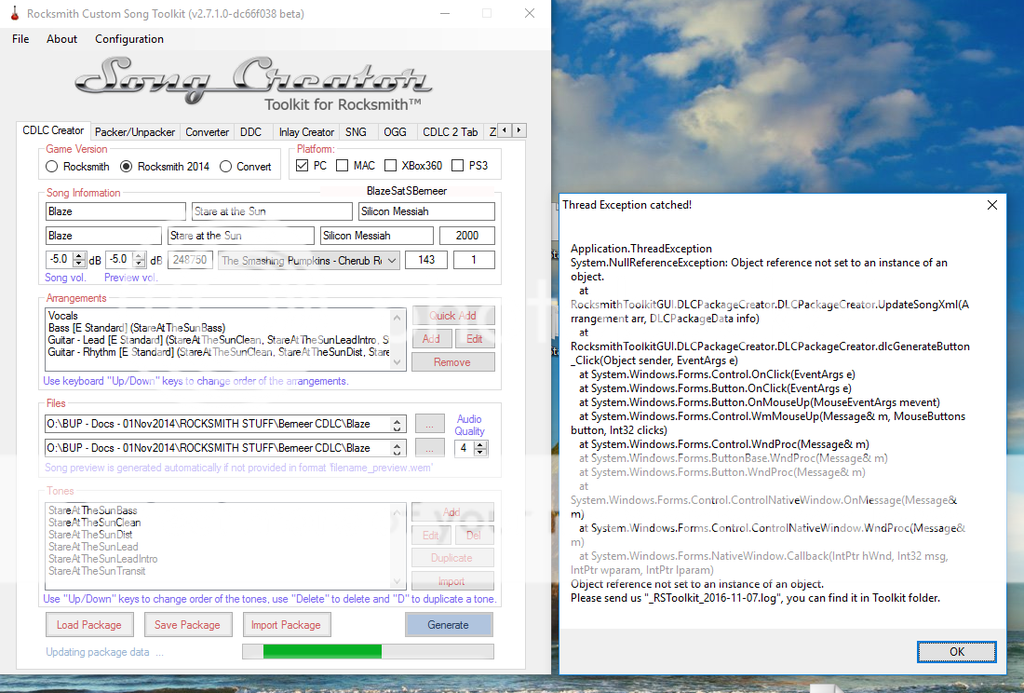
Task: Select the Vocals arrangement in list
Action: point(64,316)
